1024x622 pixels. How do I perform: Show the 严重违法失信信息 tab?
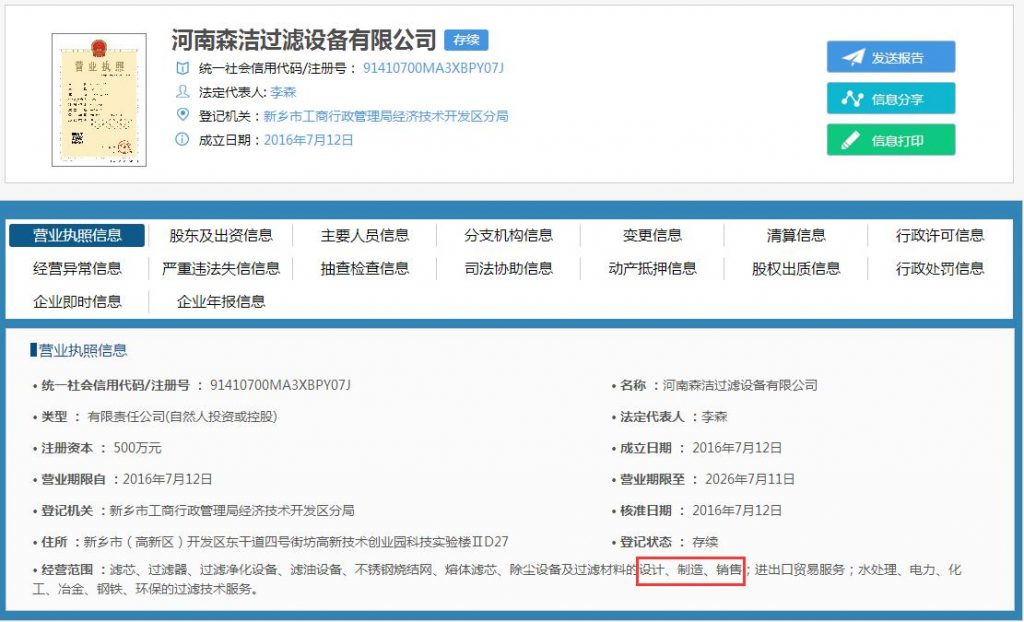(x=221, y=269)
